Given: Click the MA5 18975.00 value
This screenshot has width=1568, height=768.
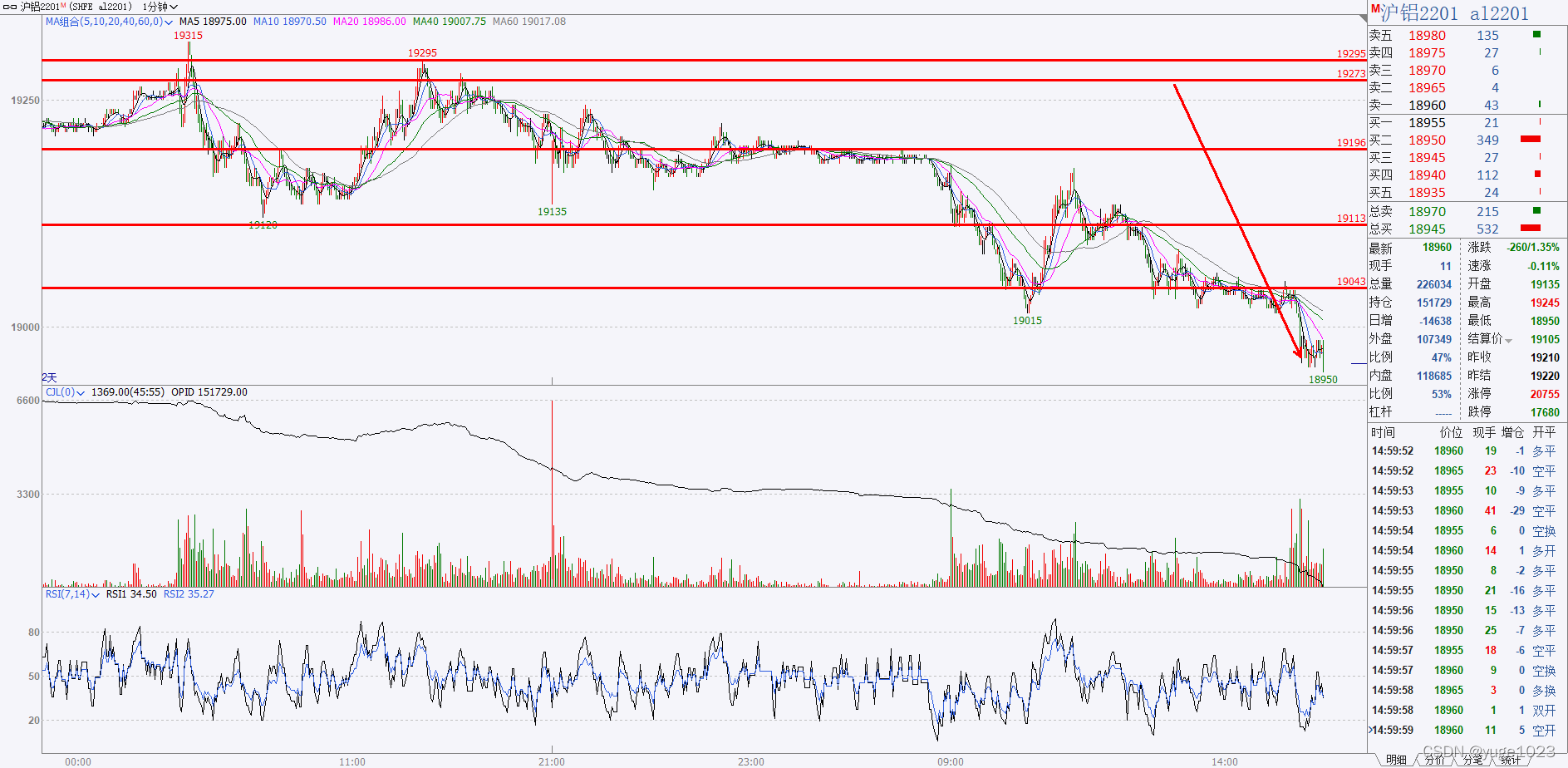Looking at the screenshot, I should pos(213,22).
